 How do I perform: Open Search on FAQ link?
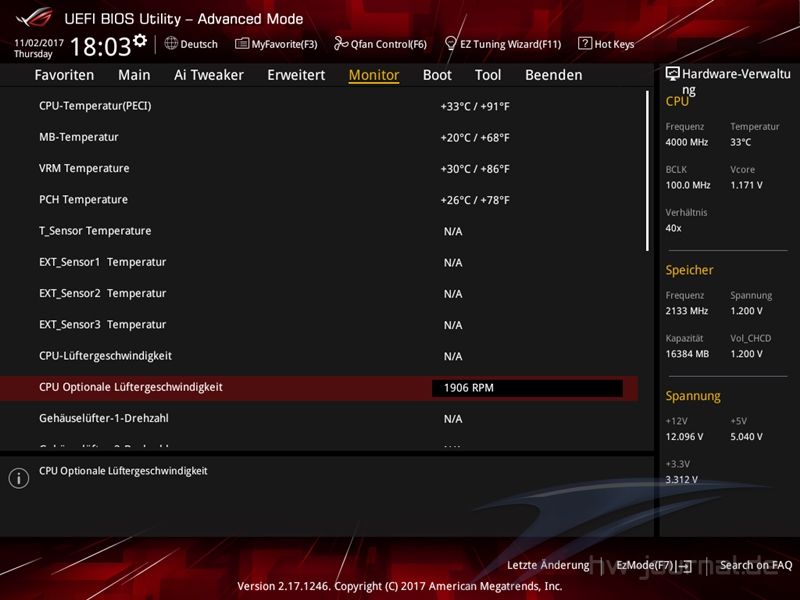[x=756, y=565]
